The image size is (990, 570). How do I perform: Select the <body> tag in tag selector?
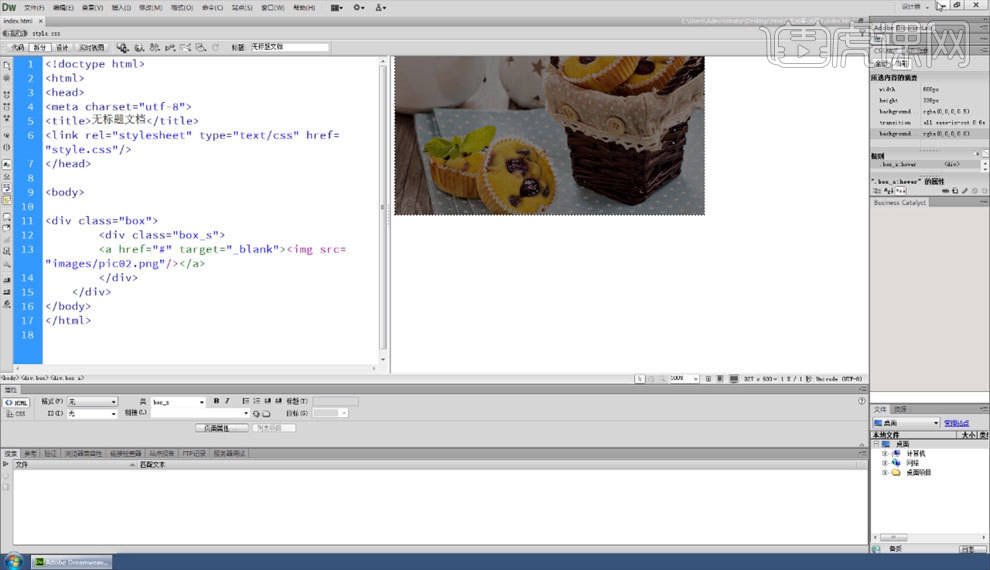9,378
